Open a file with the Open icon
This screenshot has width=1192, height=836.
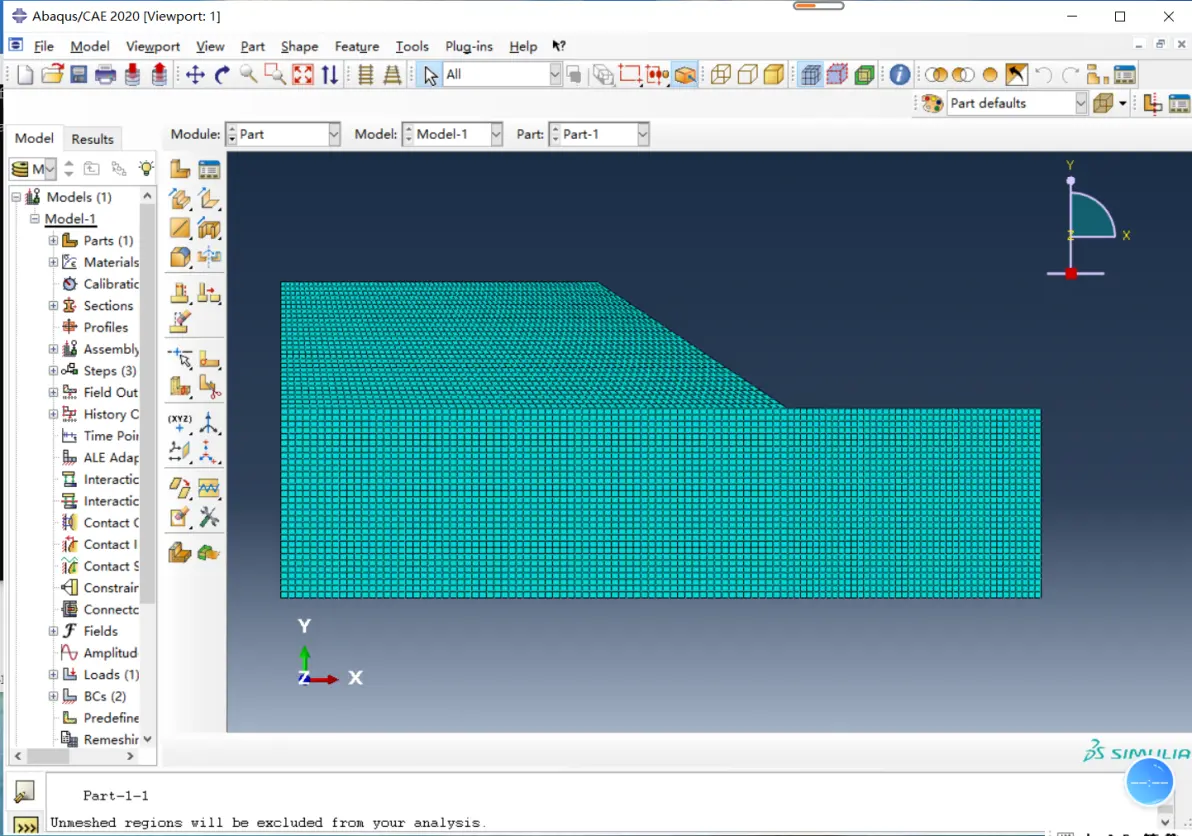[x=52, y=74]
